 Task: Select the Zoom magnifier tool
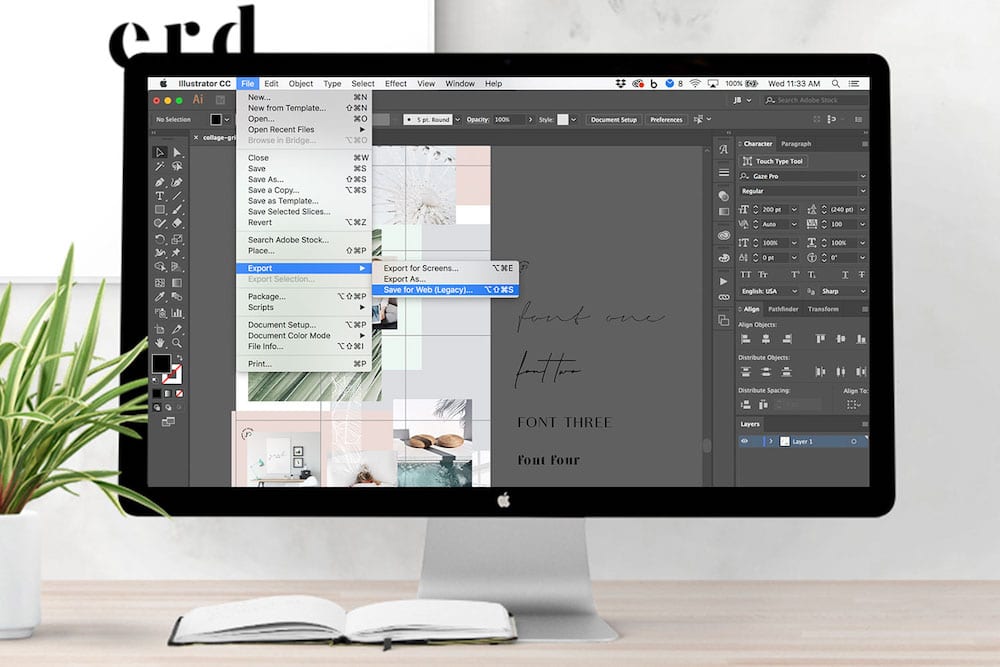click(x=177, y=343)
